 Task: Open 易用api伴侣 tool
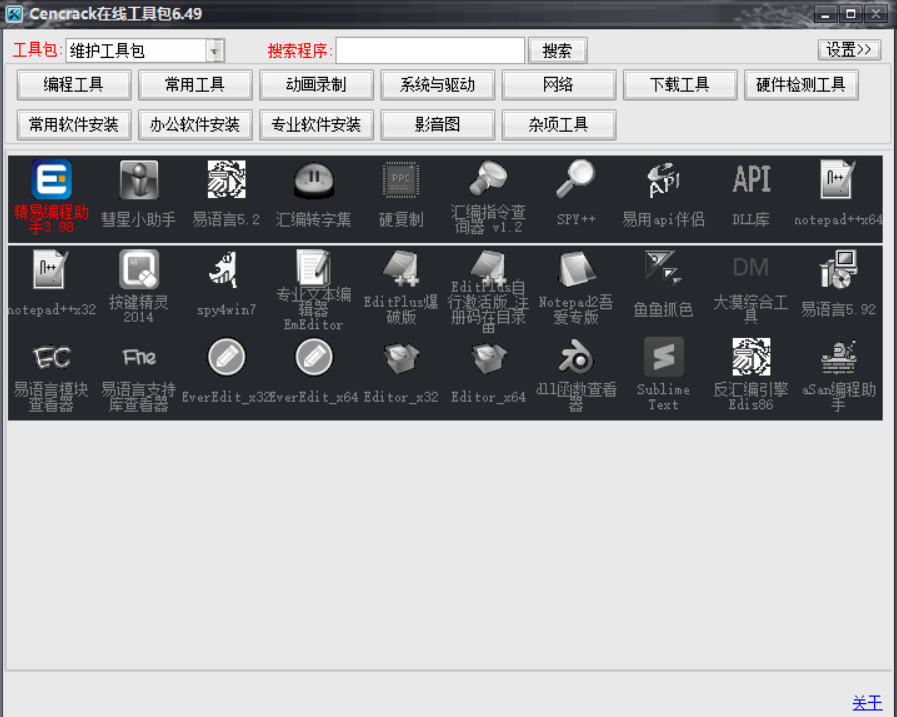pyautogui.click(x=664, y=180)
